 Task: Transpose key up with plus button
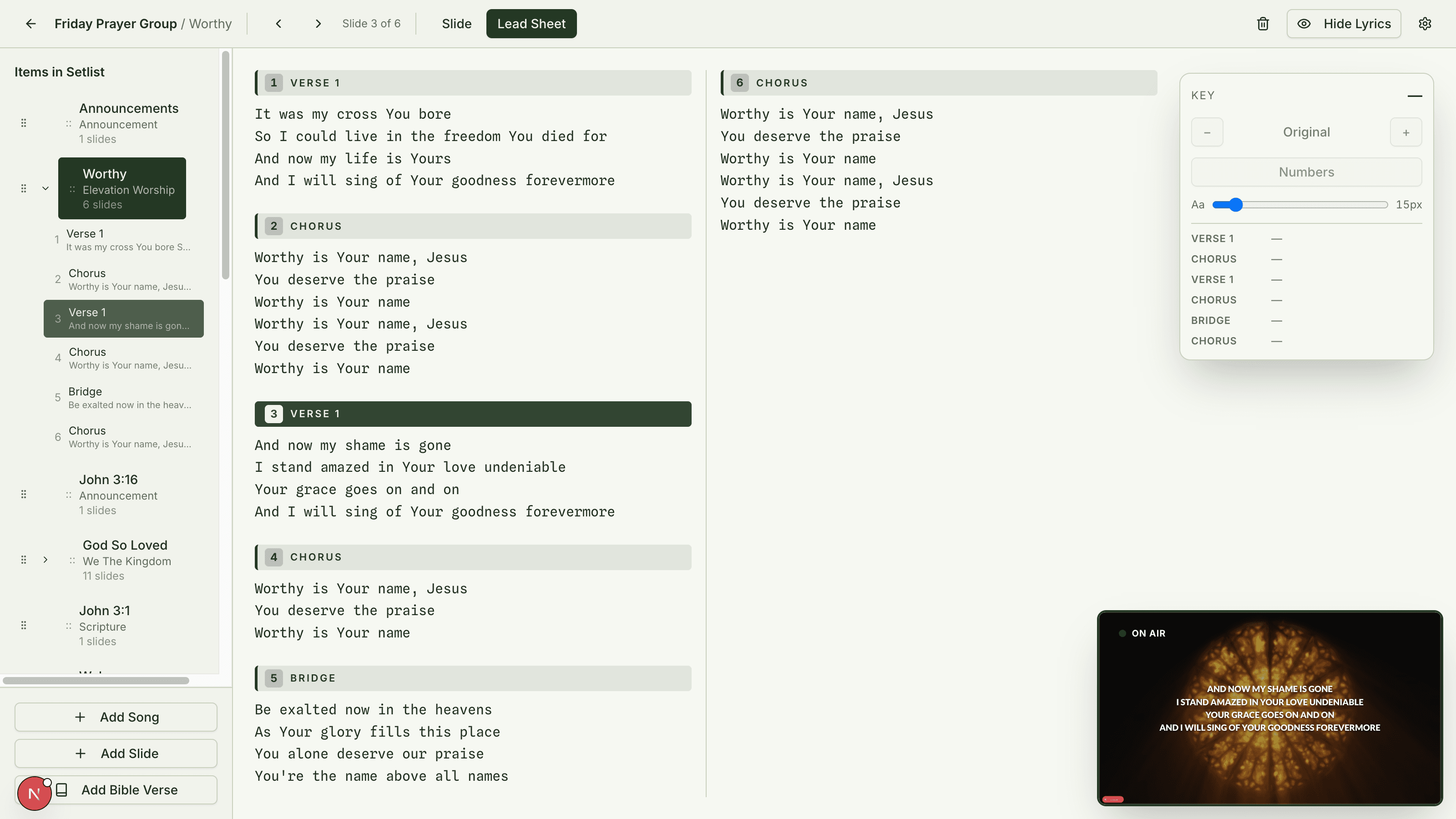point(1405,132)
